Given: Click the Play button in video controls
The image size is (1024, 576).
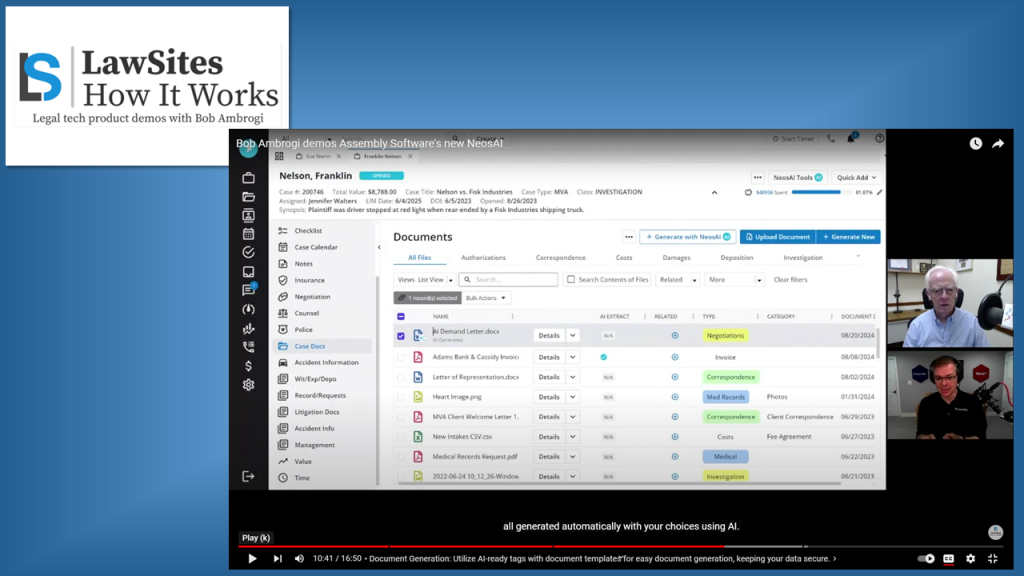Looking at the screenshot, I should (252, 559).
